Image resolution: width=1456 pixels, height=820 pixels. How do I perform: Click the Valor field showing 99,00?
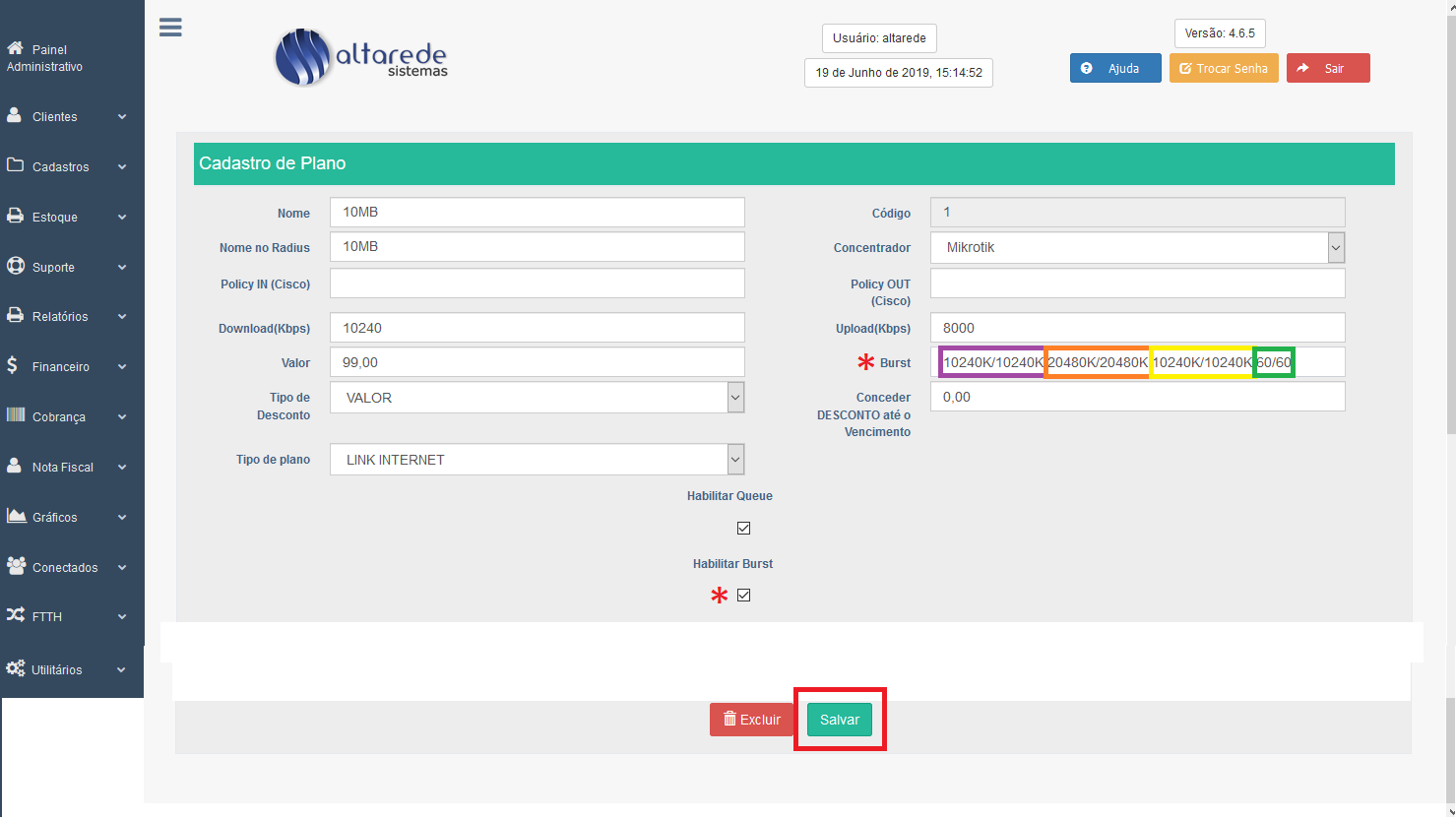(x=537, y=362)
